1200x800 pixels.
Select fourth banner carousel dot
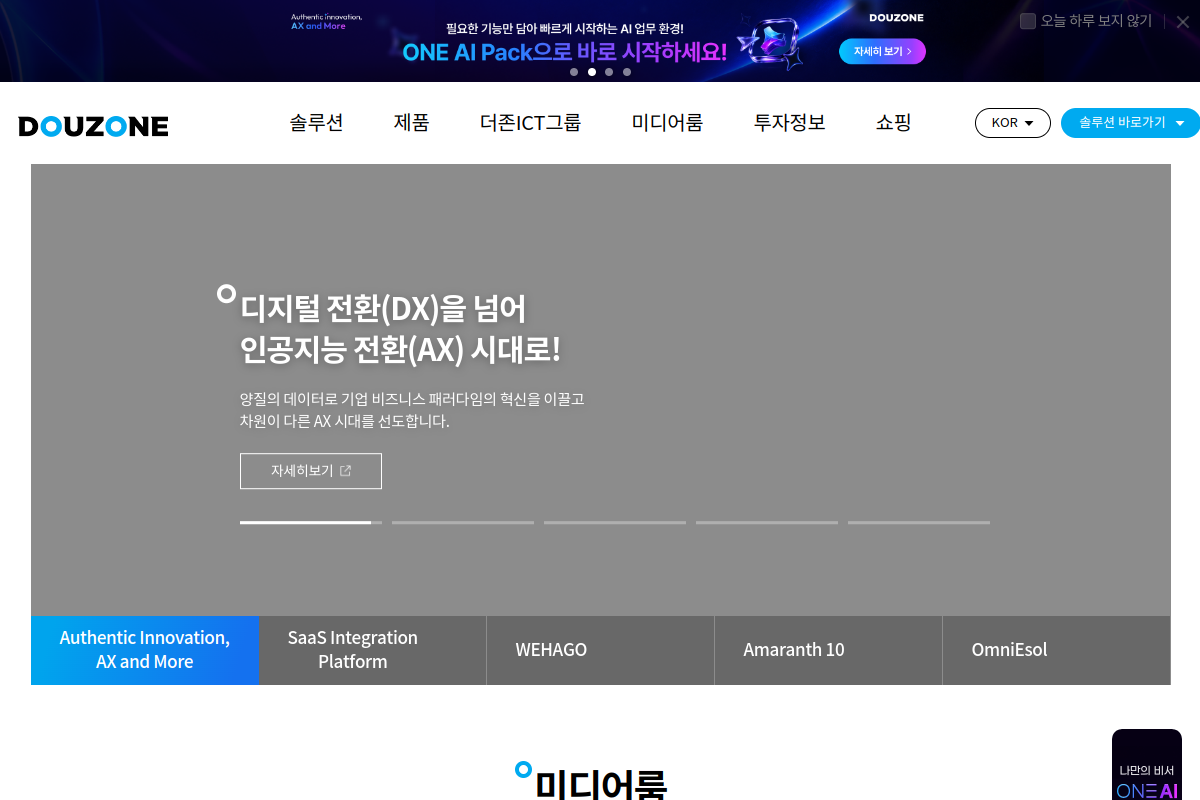click(x=627, y=72)
